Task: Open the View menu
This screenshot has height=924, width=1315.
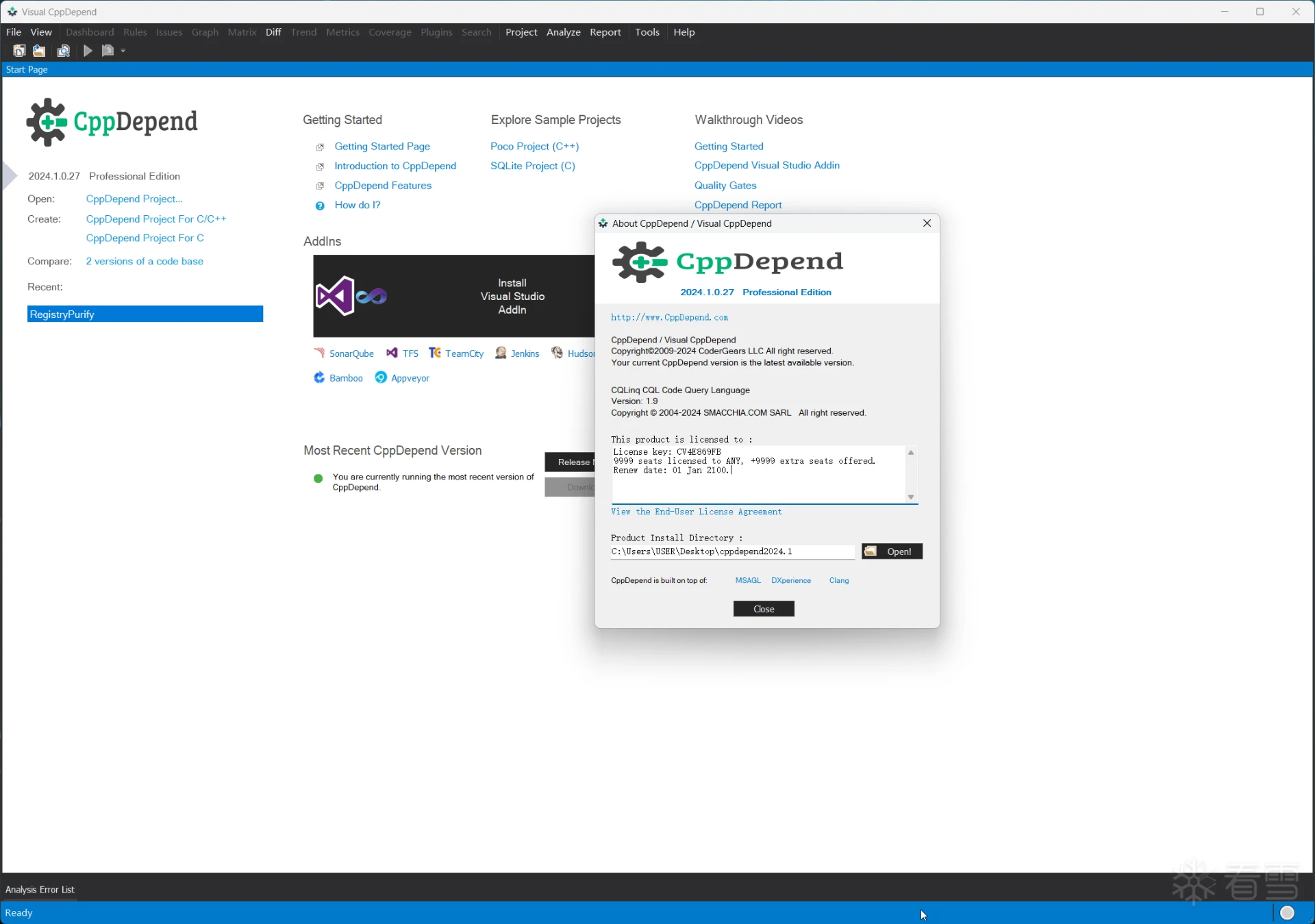Action: 41,32
